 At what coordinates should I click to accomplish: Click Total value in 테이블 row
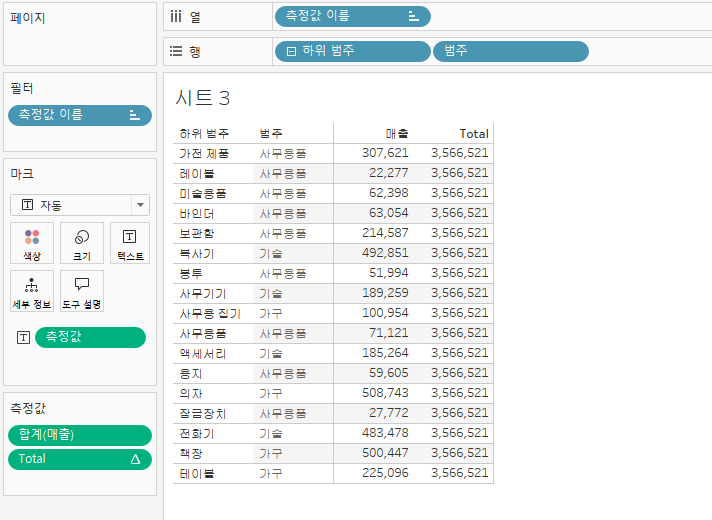pyautogui.click(x=460, y=472)
